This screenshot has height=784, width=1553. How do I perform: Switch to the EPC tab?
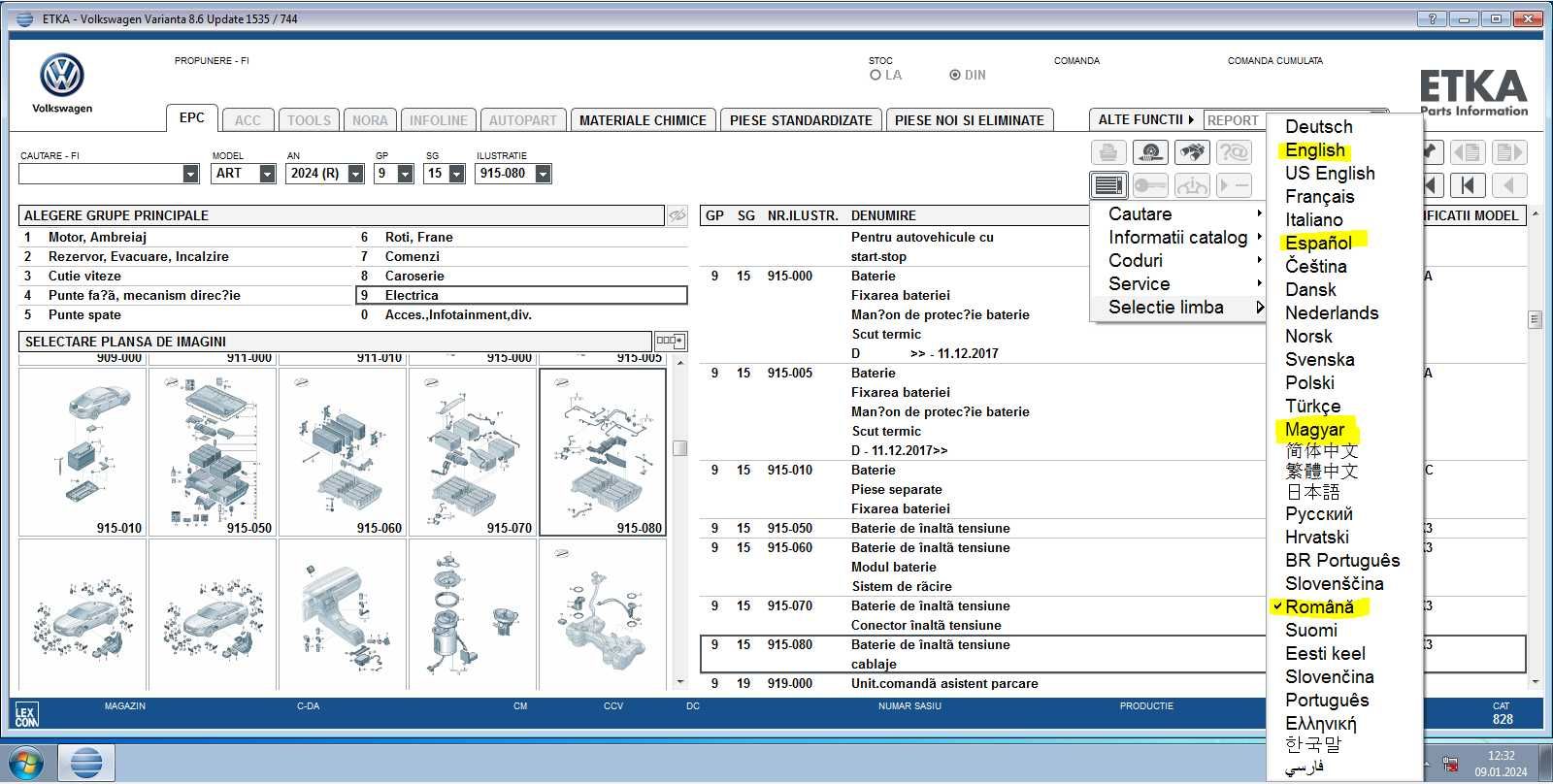192,117
